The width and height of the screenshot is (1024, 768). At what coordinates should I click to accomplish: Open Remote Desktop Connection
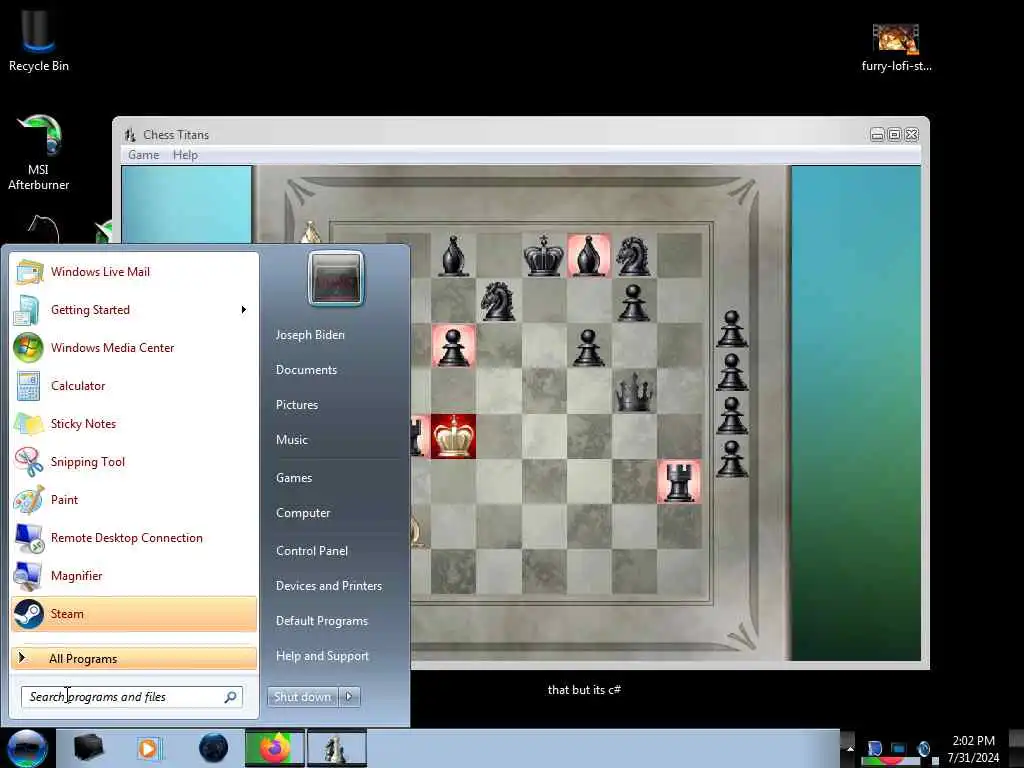(134, 537)
